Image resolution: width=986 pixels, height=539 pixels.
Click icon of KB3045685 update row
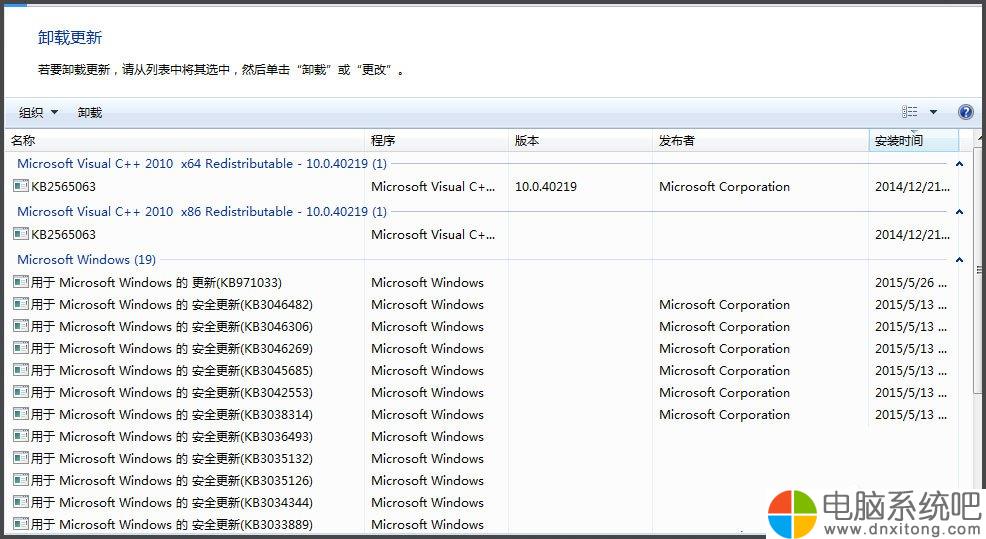tap(21, 370)
